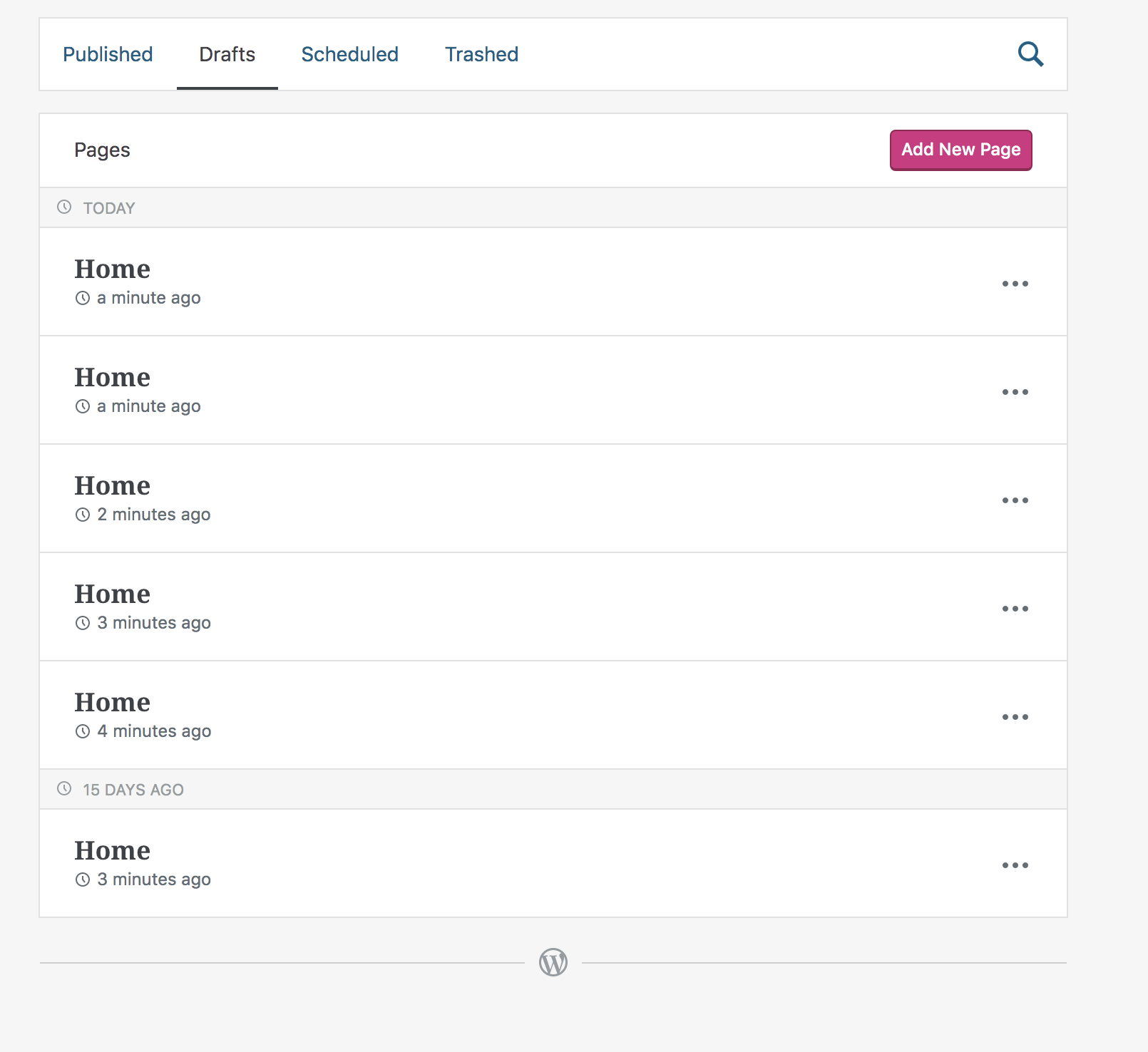Viewport: 1148px width, 1052px height.
Task: Open options menu for first Home draft
Action: tap(1015, 284)
